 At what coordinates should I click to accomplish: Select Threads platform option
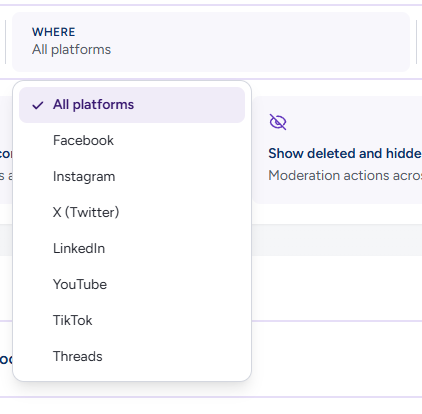pyautogui.click(x=132, y=357)
